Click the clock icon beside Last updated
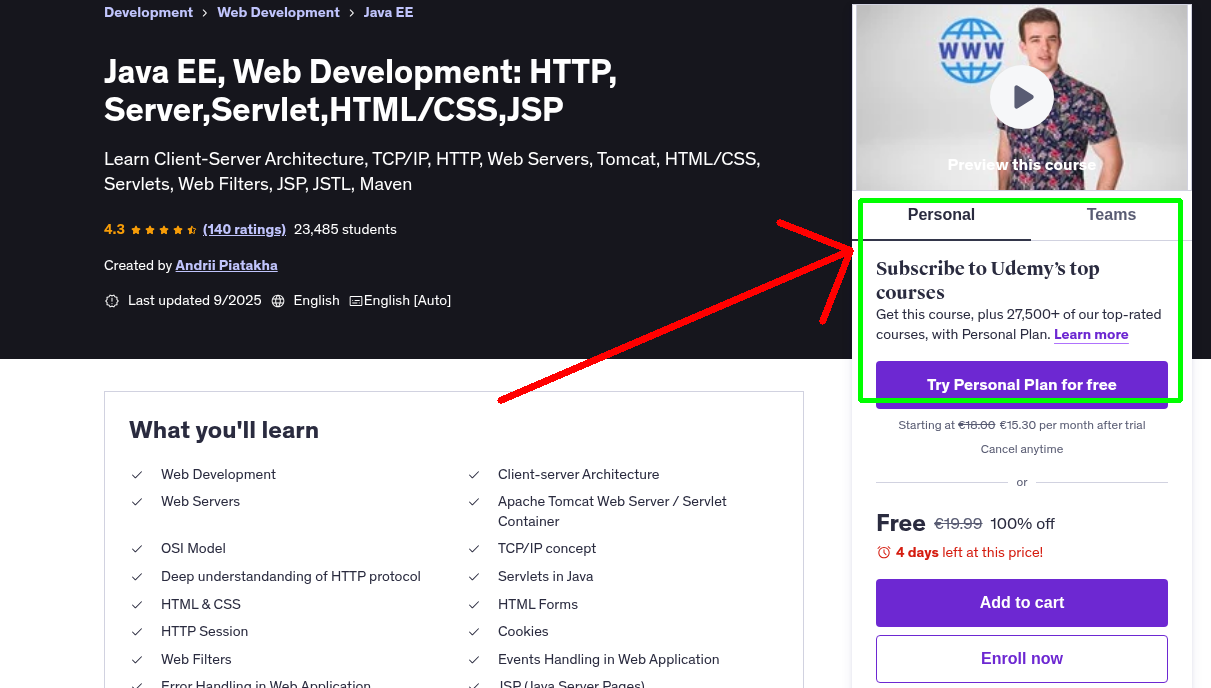The image size is (1211, 688). [112, 301]
